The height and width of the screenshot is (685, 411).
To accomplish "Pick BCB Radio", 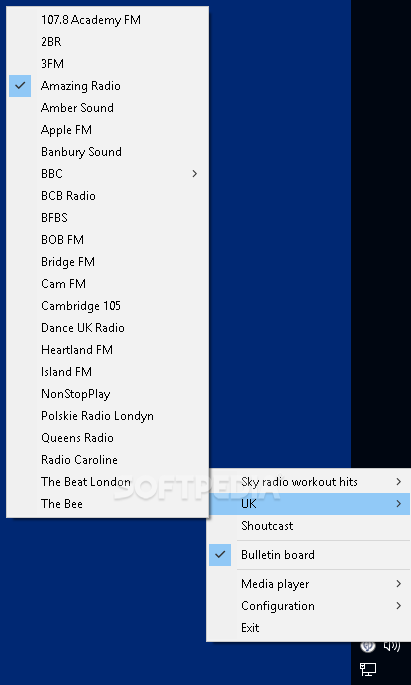I will [x=107, y=196].
